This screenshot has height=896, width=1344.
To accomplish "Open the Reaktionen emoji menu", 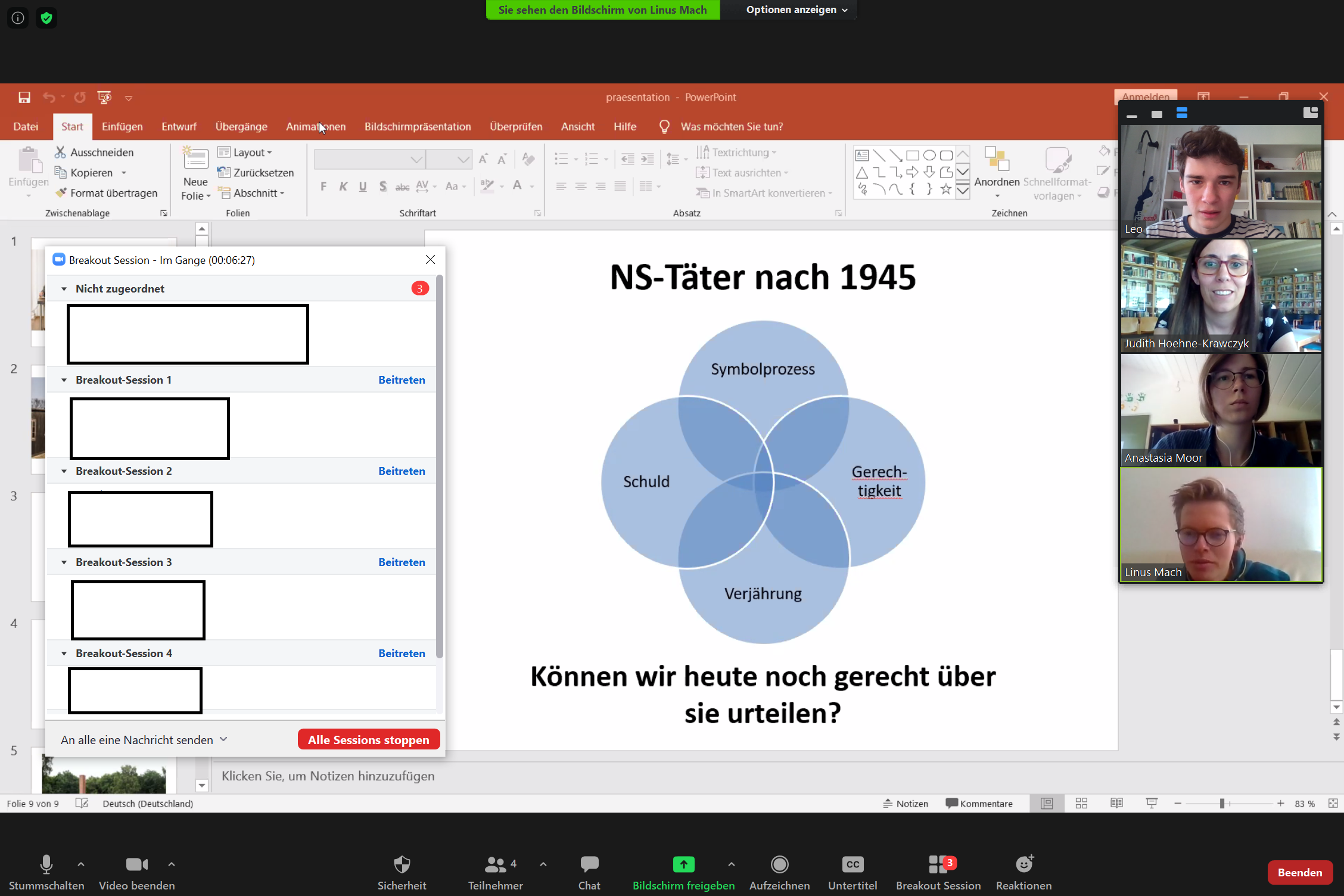I will (1023, 864).
